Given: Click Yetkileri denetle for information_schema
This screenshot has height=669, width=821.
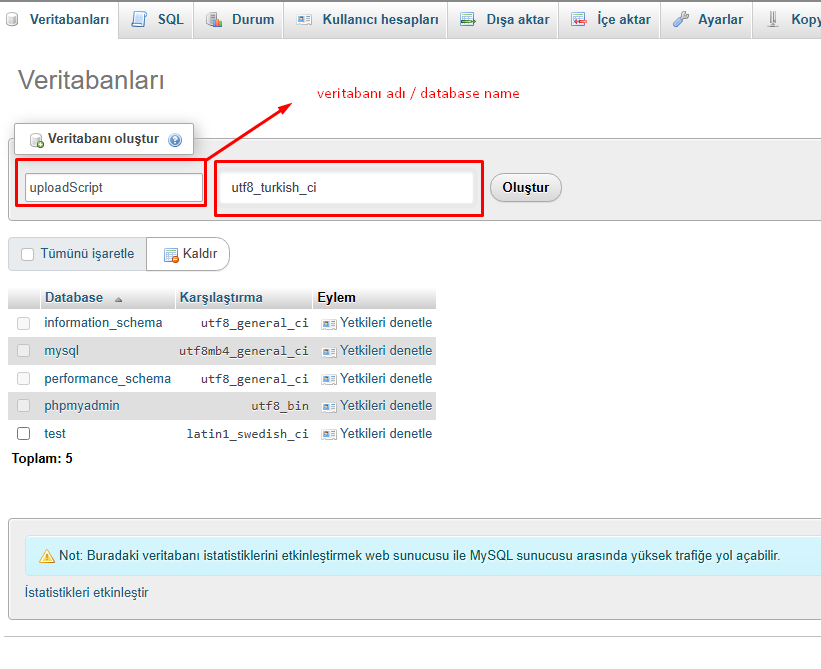Looking at the screenshot, I should click(386, 322).
